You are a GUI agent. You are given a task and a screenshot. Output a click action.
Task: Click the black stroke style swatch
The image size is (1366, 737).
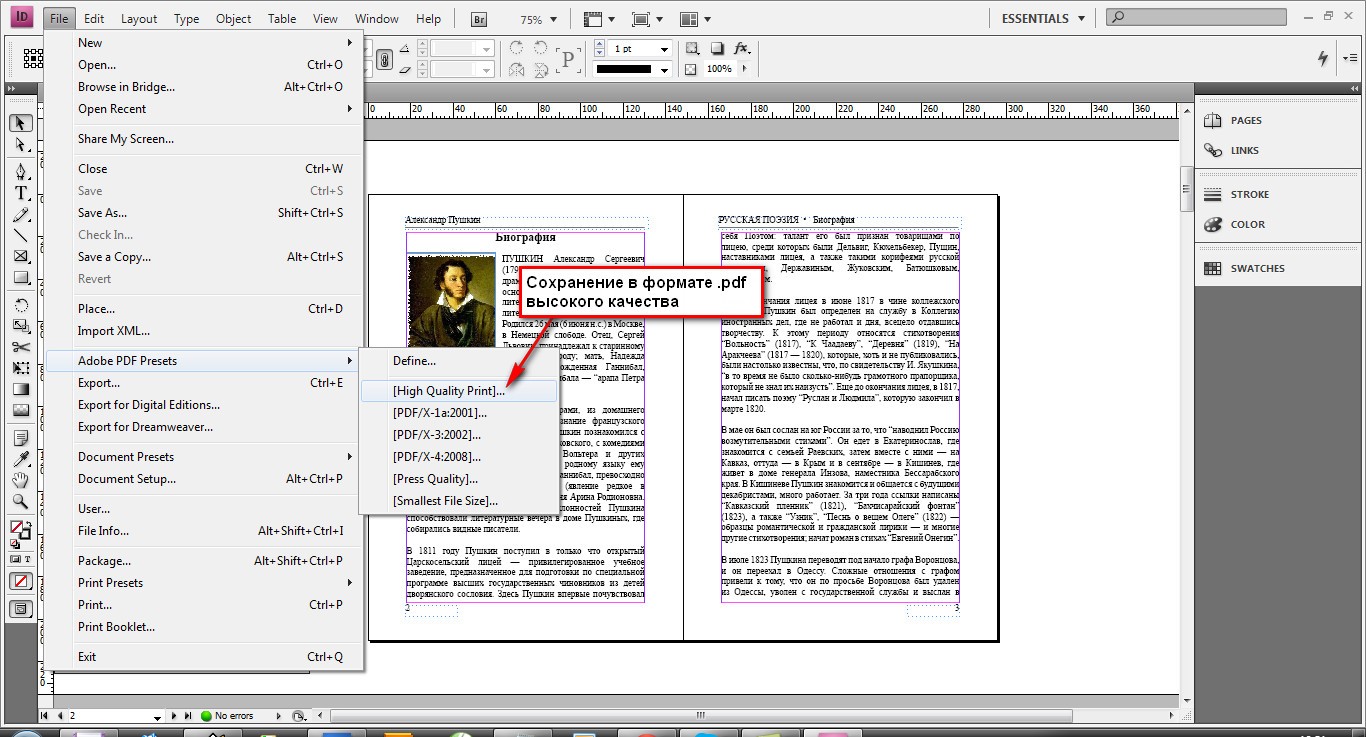632,70
